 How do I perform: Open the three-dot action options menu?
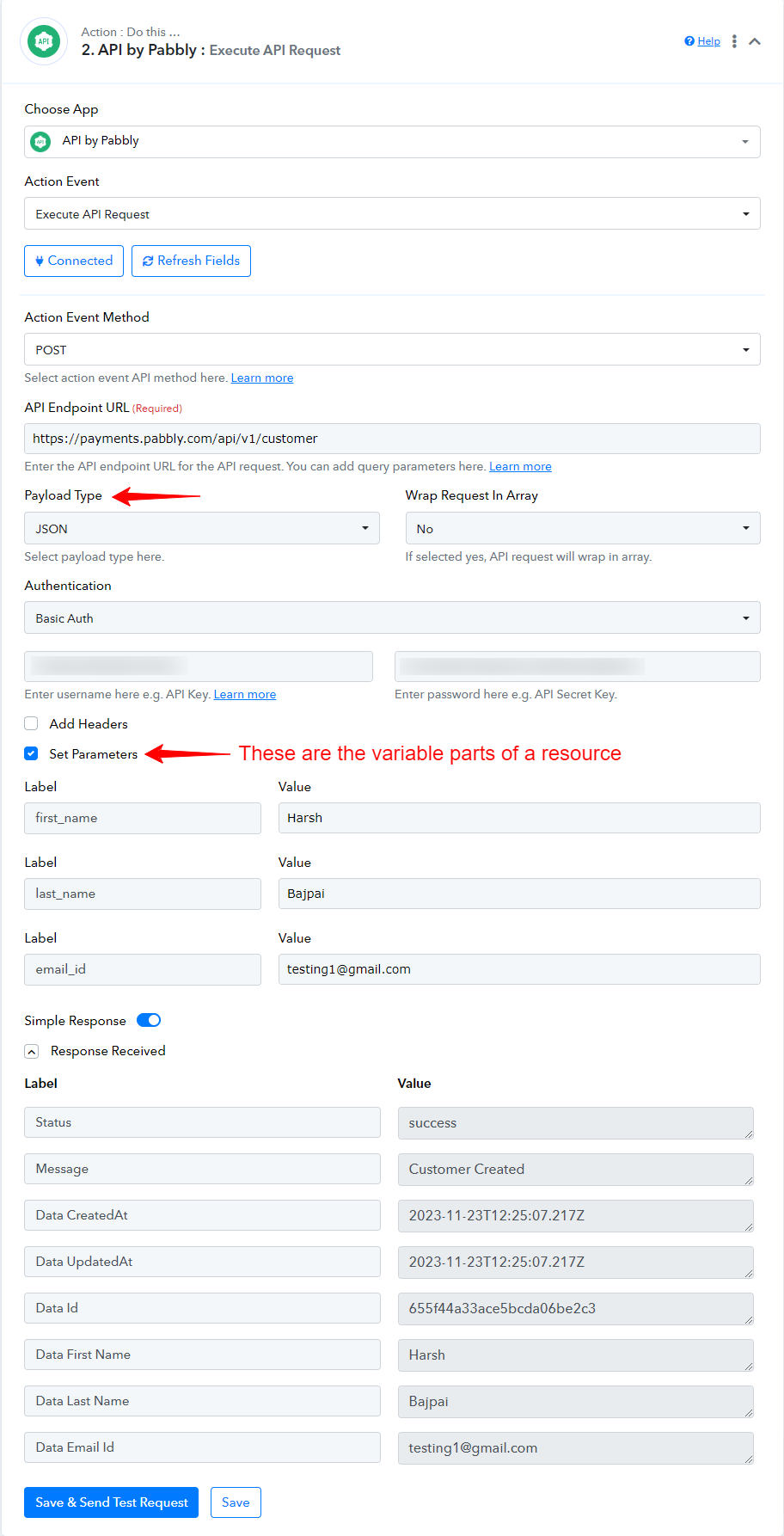click(x=734, y=41)
